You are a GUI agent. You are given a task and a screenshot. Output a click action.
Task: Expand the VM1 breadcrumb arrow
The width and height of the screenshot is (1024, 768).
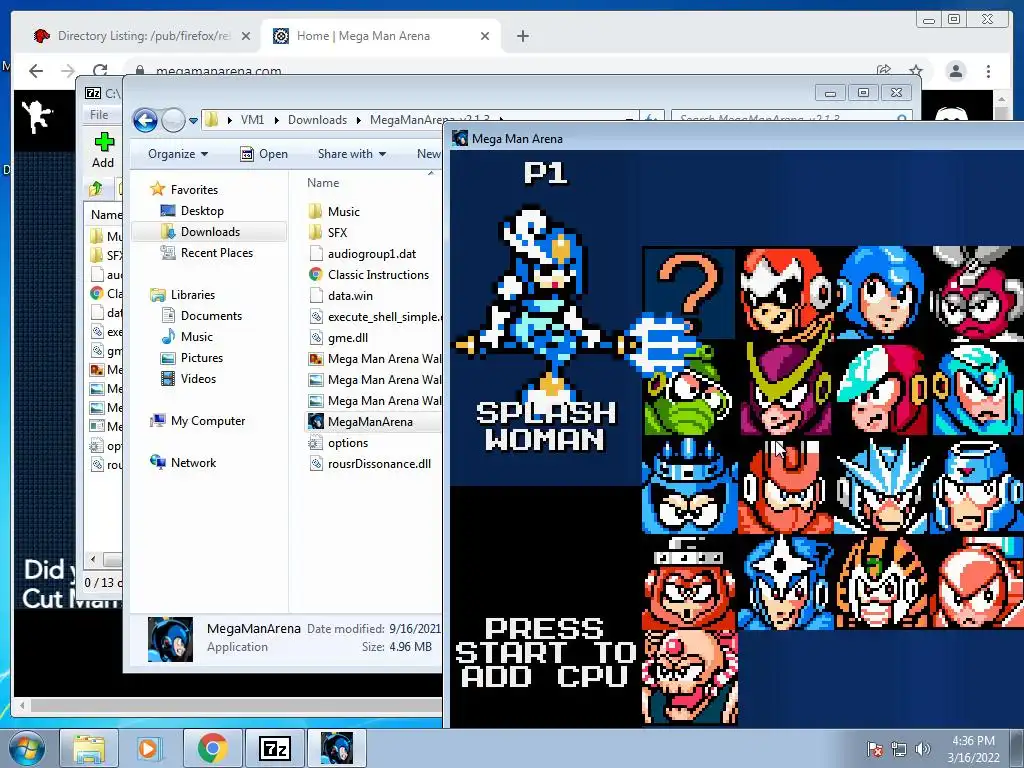[x=277, y=120]
